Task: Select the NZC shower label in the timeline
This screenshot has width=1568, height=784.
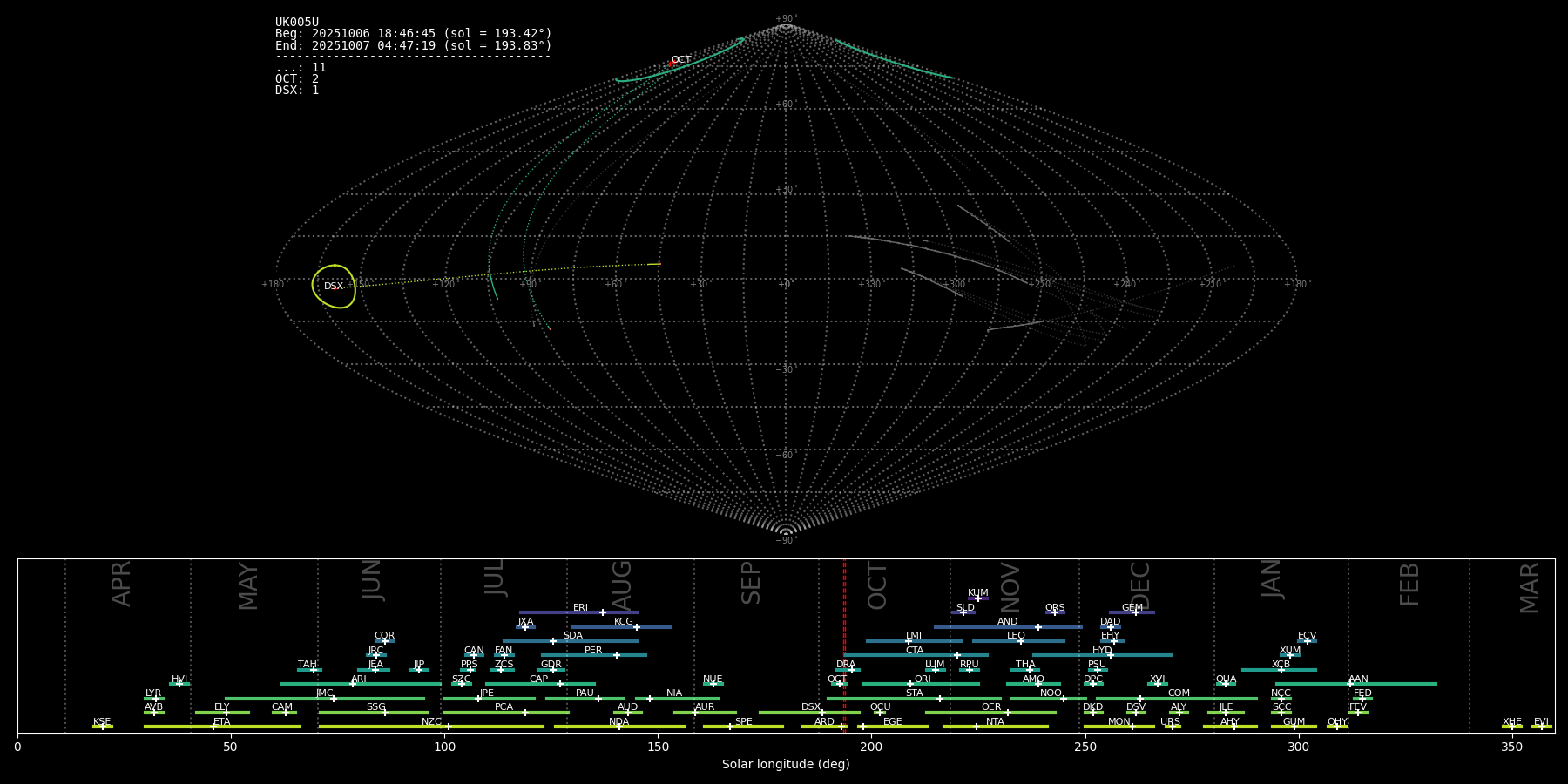Action: [x=431, y=722]
